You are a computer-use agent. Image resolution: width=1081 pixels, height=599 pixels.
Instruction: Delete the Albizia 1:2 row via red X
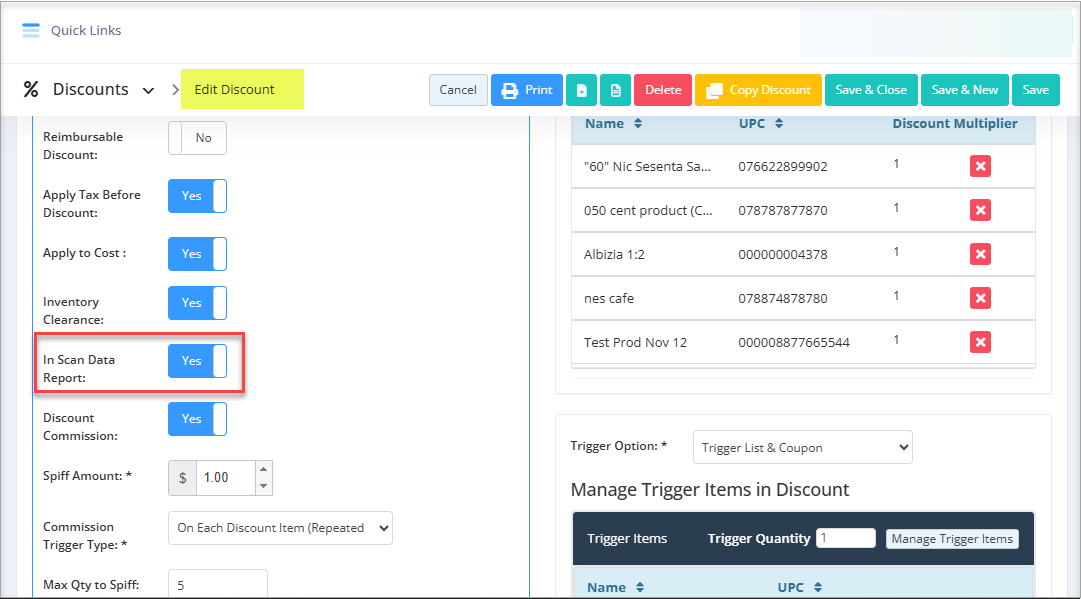click(x=980, y=254)
